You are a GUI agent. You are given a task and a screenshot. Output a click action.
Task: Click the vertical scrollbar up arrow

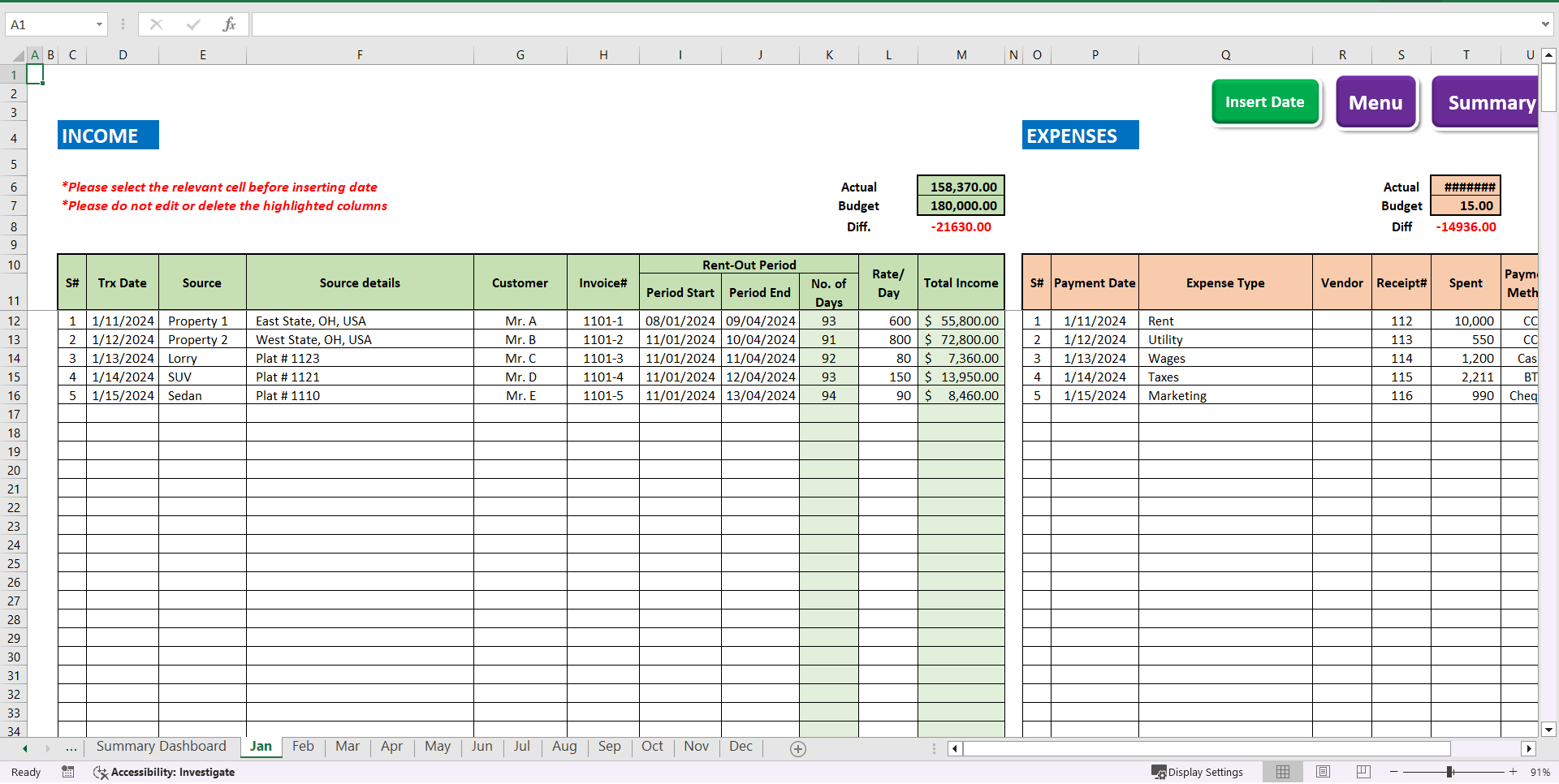tap(1548, 55)
